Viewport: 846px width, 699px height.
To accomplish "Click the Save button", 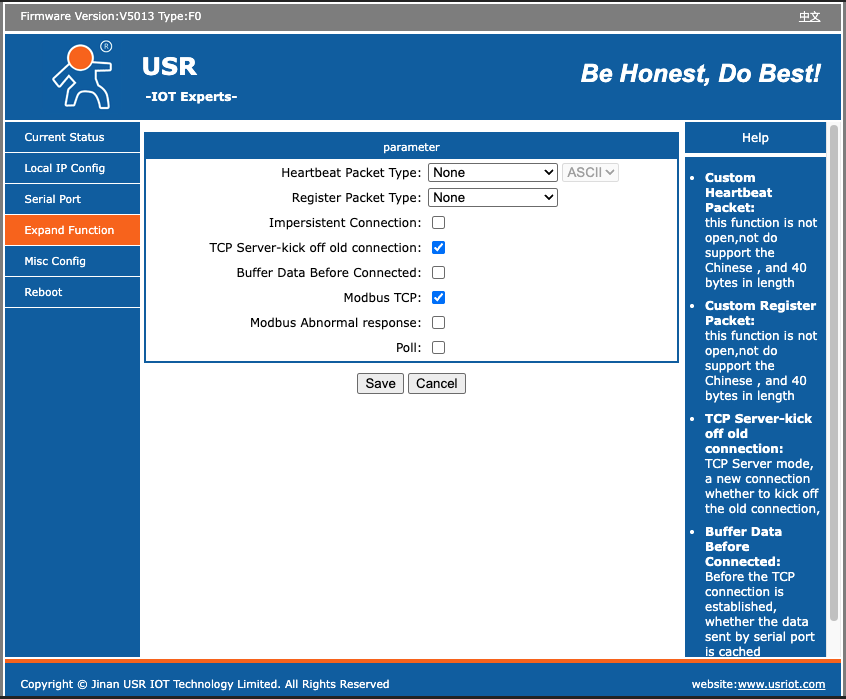I will pyautogui.click(x=380, y=383).
